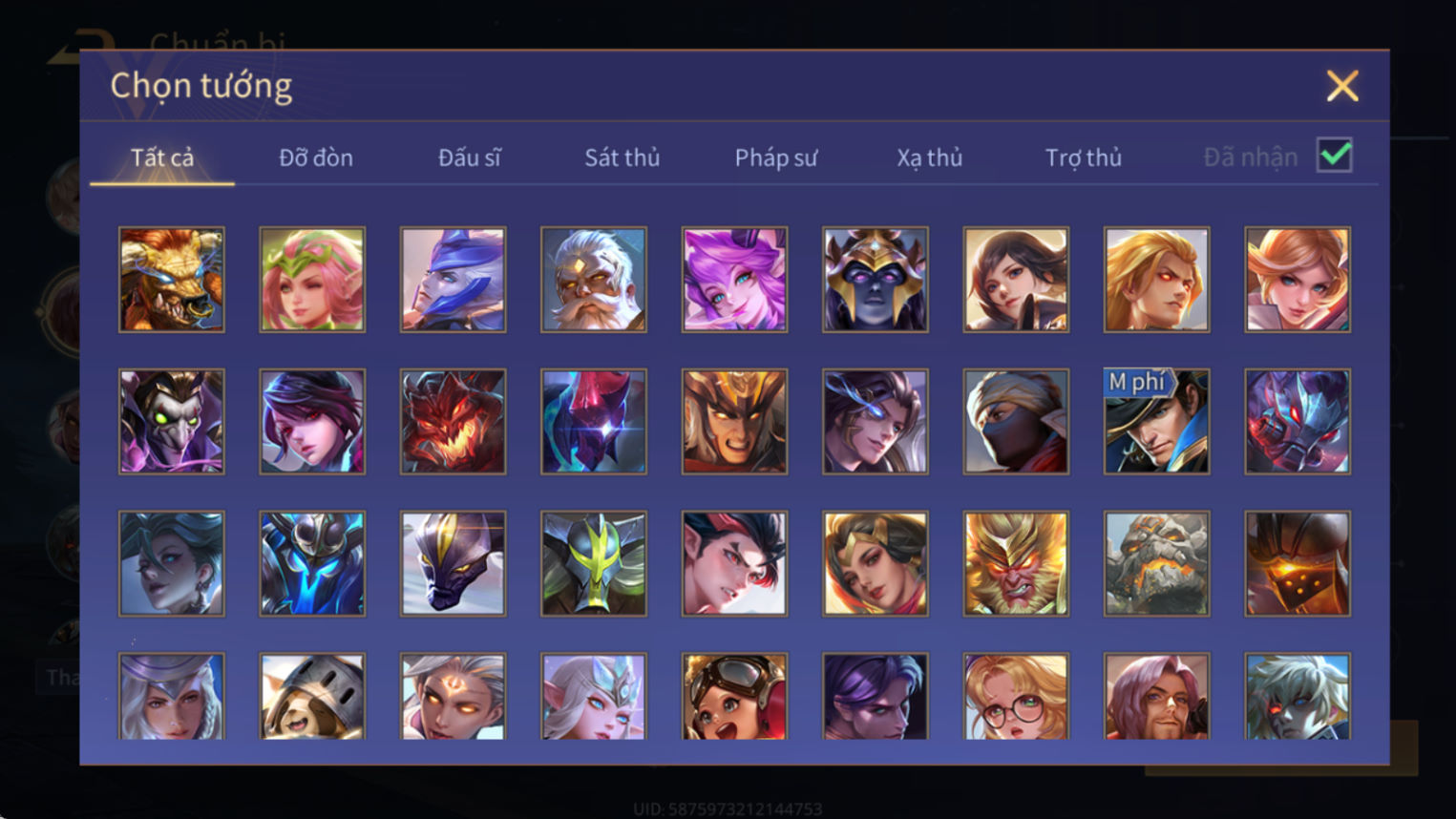This screenshot has height=819, width=1456.
Task: Open the 'Đấu sĩ' tab
Action: [x=469, y=157]
